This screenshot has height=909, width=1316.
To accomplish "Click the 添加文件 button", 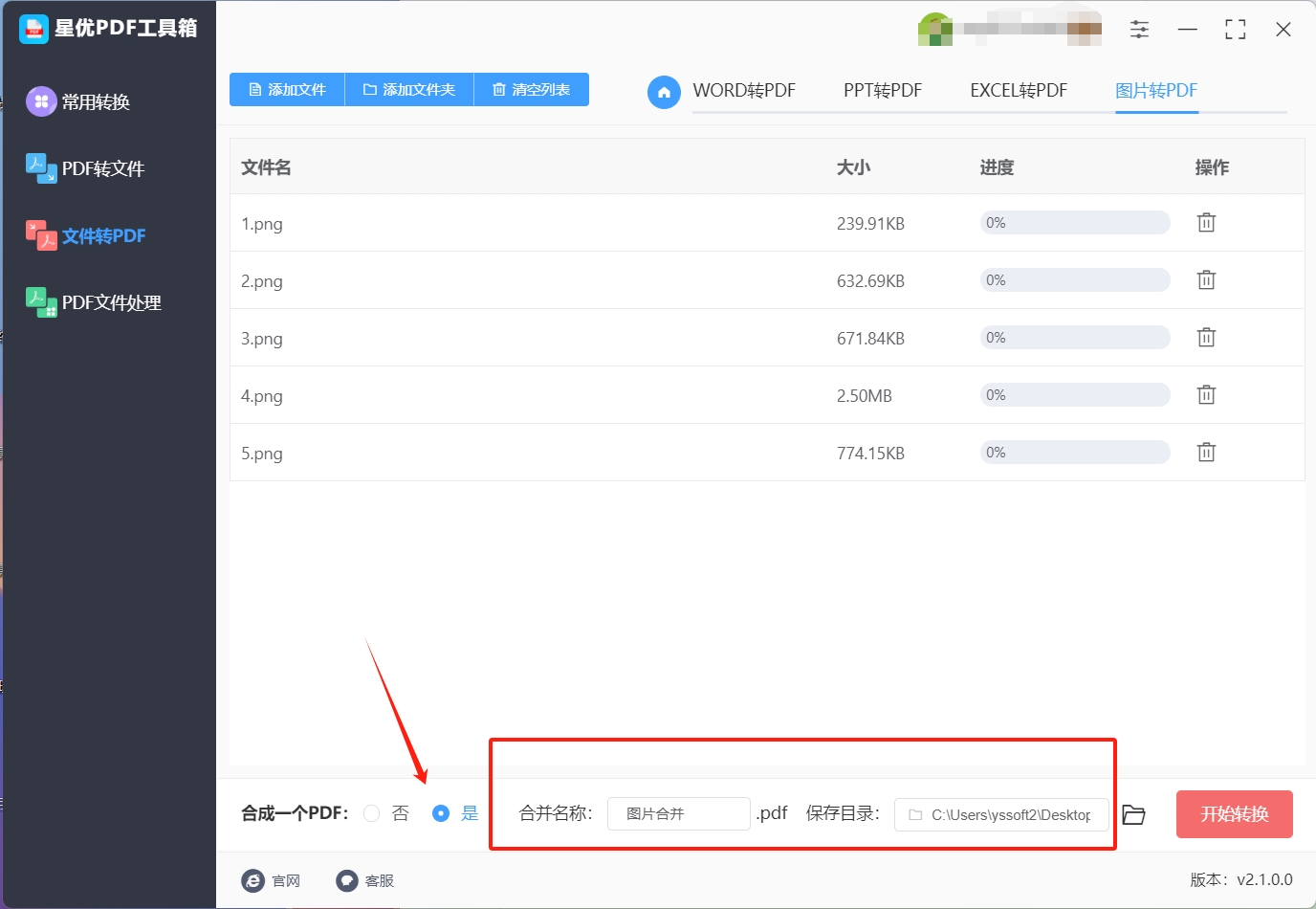I will click(x=287, y=89).
